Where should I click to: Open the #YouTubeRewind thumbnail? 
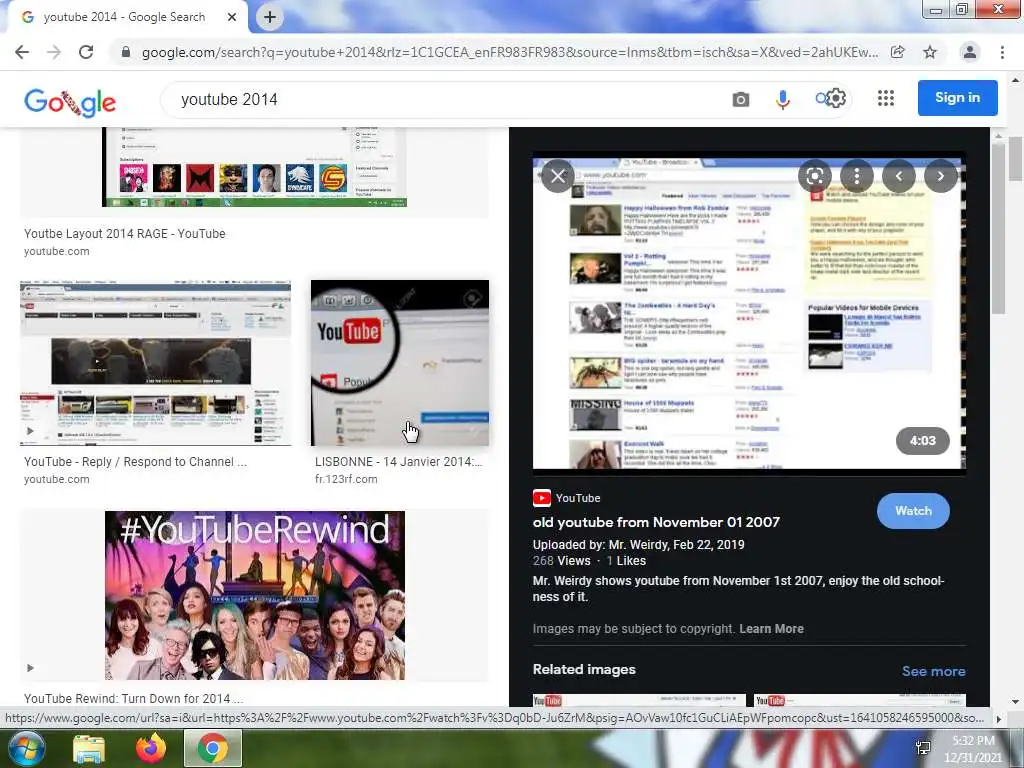255,596
